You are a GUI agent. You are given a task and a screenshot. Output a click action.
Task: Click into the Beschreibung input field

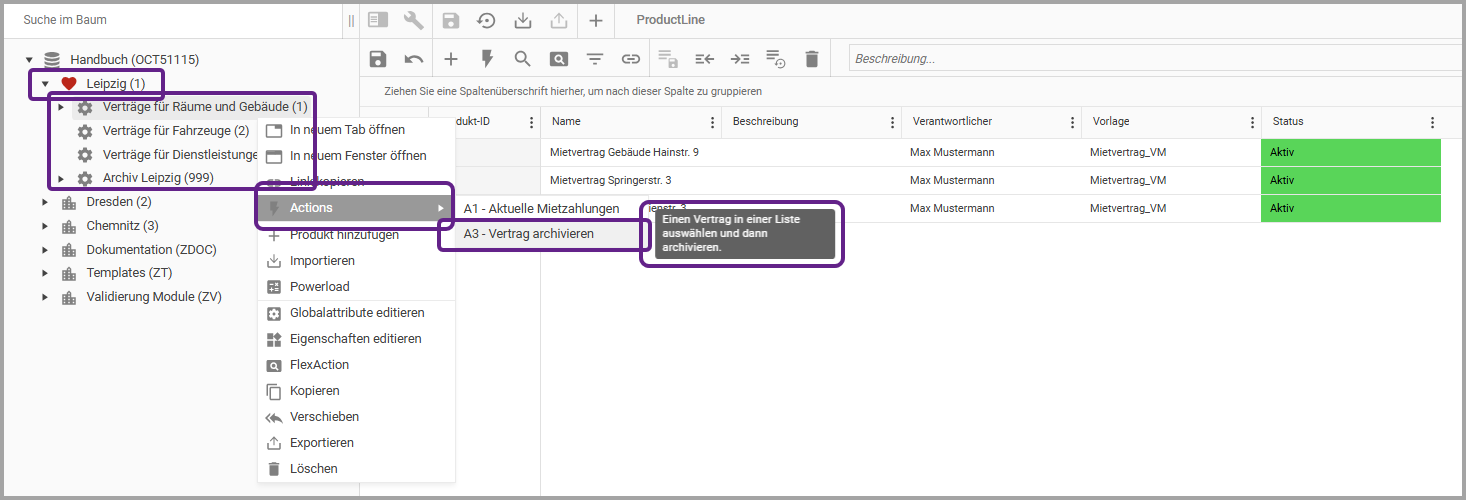coord(1150,59)
